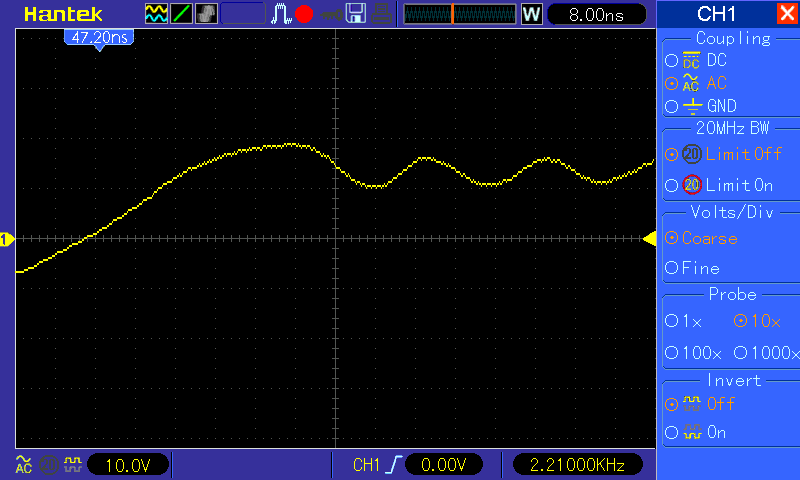Click the CH1 panel title
800x480 pixels.
coord(716,14)
